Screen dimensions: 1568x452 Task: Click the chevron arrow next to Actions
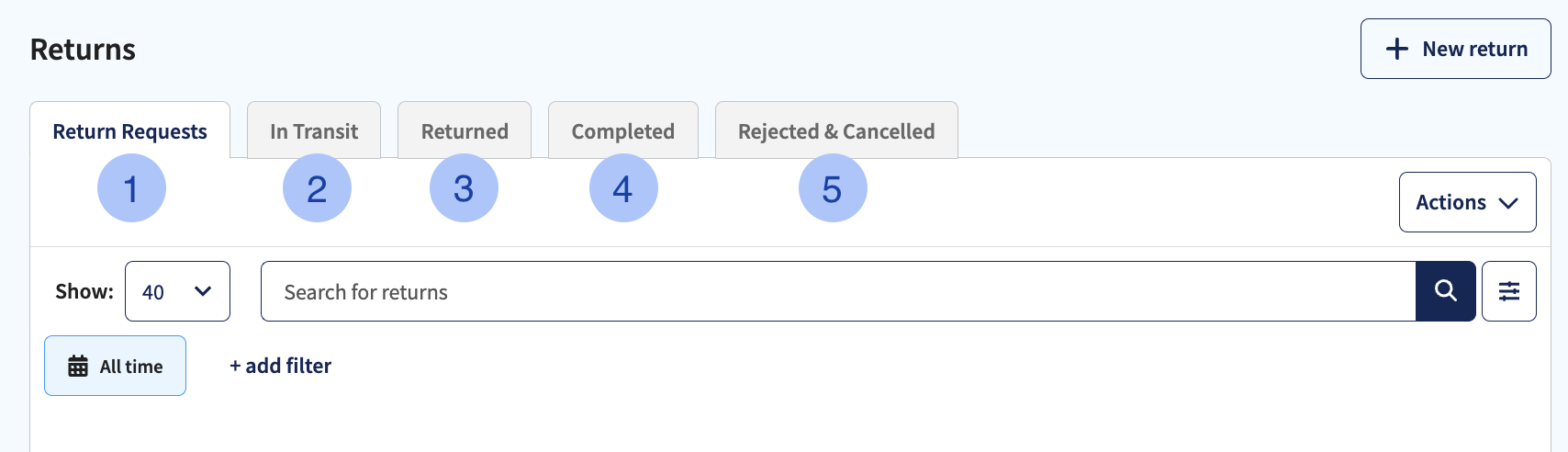coord(1508,203)
